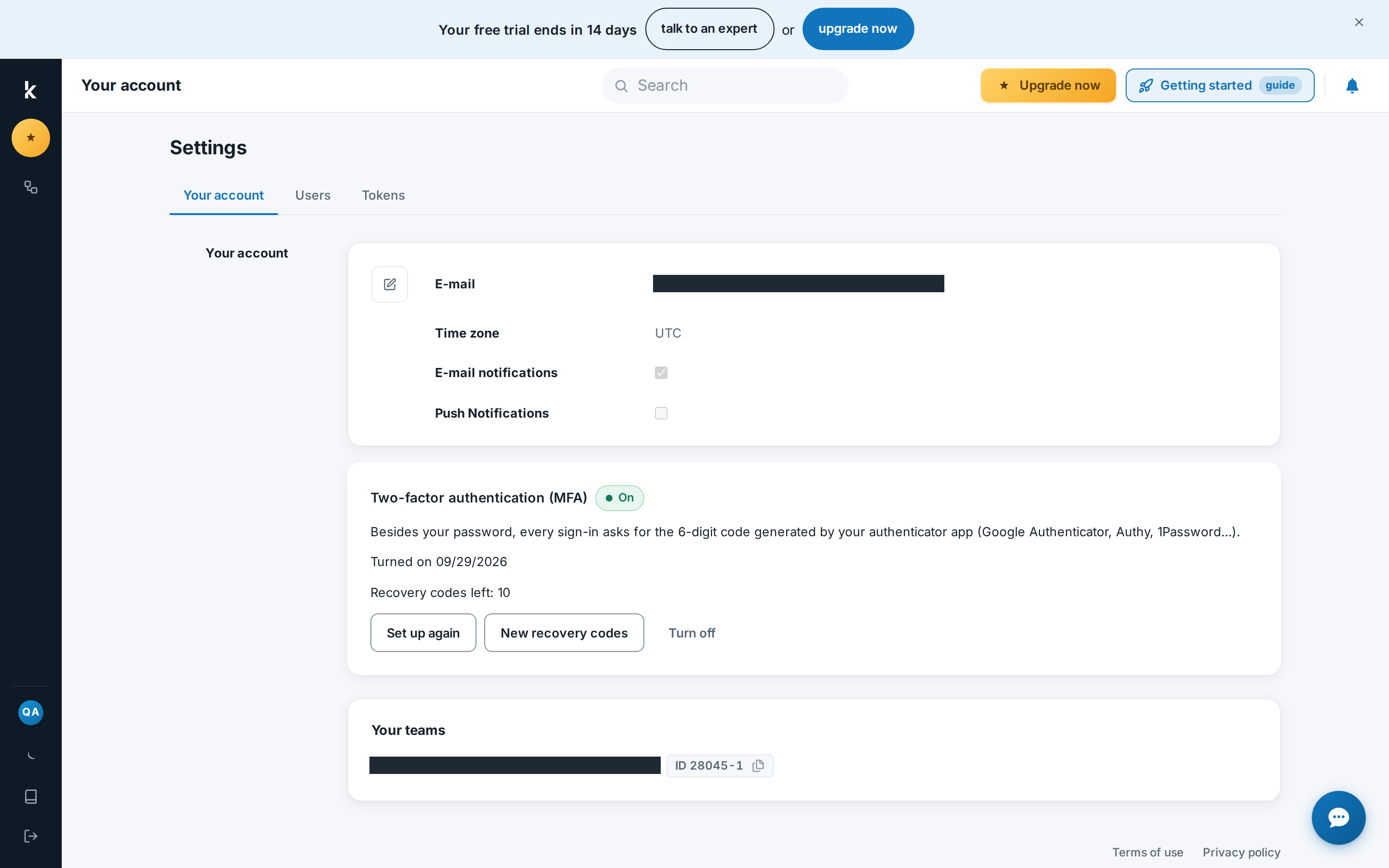Click the New recovery codes button
1389x868 pixels.
click(x=564, y=633)
